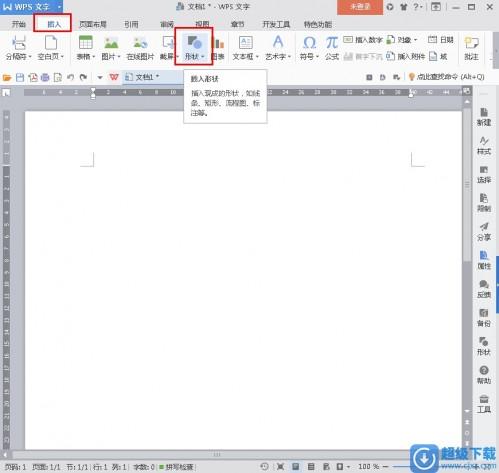The width and height of the screenshot is (499, 473).
Task: Click the print icon in quick toolbar
Action: [45, 77]
